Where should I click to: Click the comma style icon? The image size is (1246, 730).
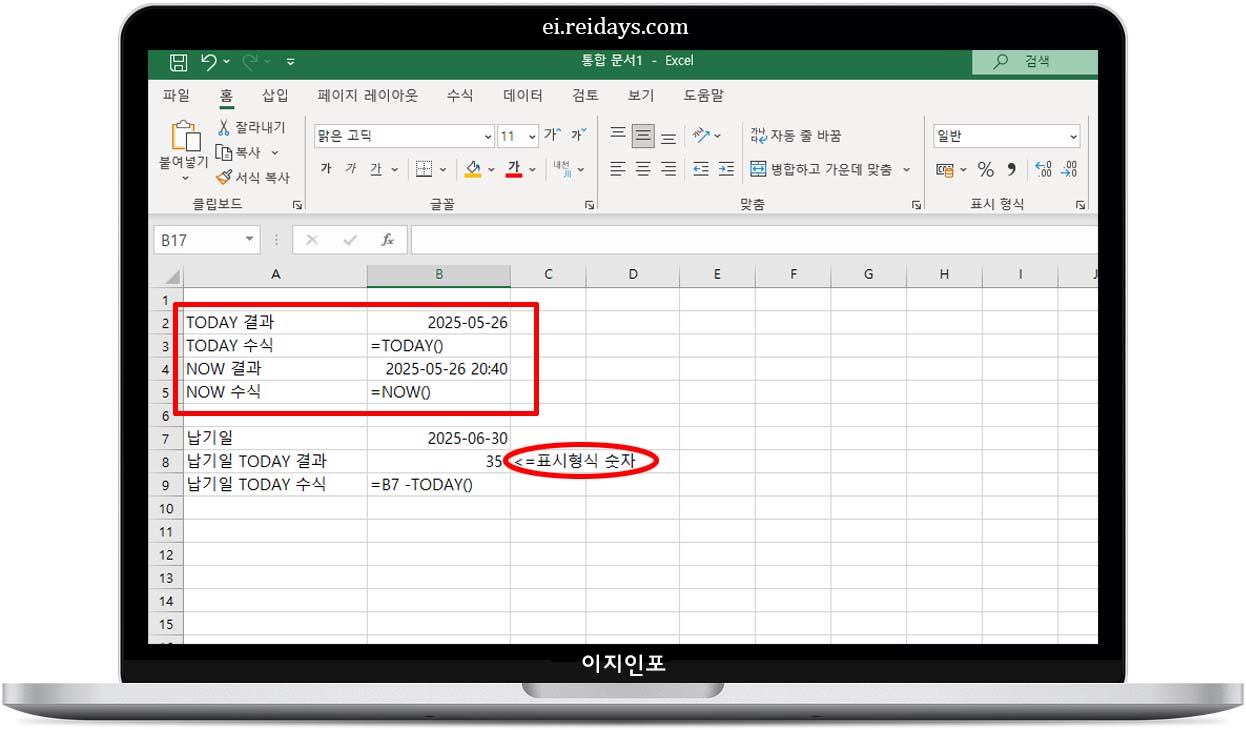point(1013,169)
